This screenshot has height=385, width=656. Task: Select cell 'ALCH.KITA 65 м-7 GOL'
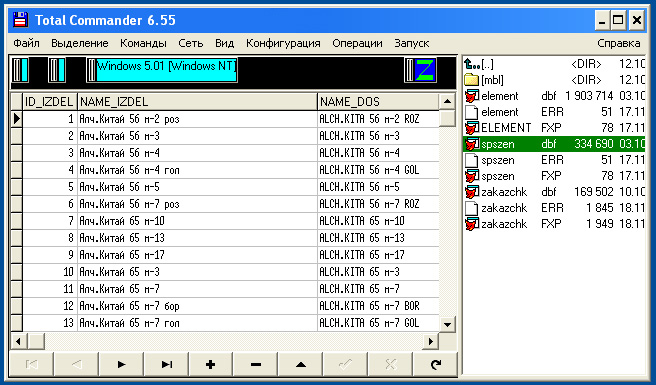tap(378, 323)
